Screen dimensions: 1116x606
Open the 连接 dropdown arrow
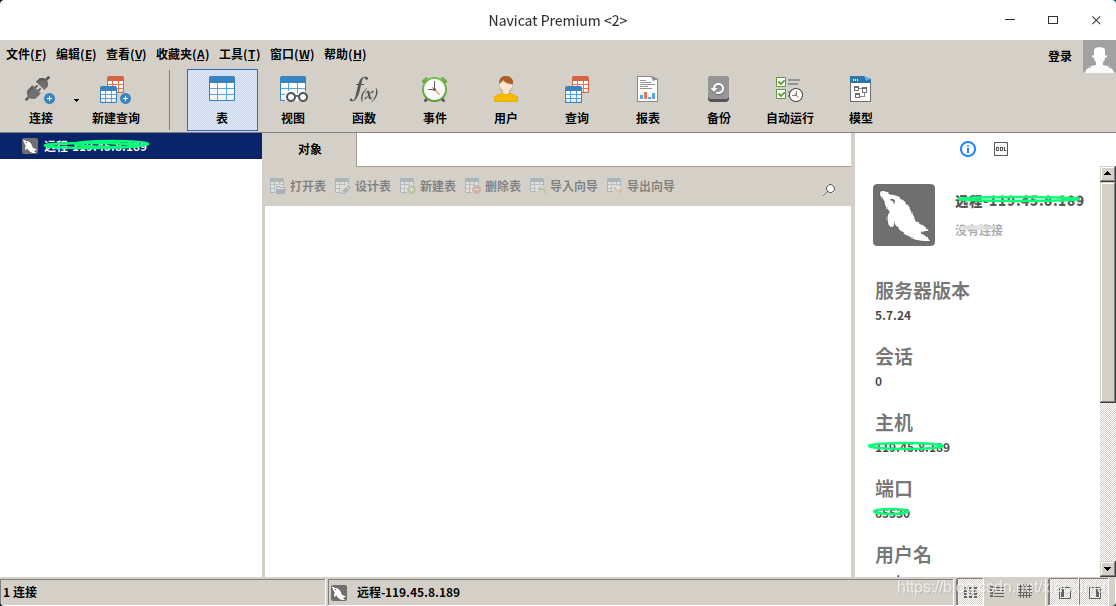point(76,100)
